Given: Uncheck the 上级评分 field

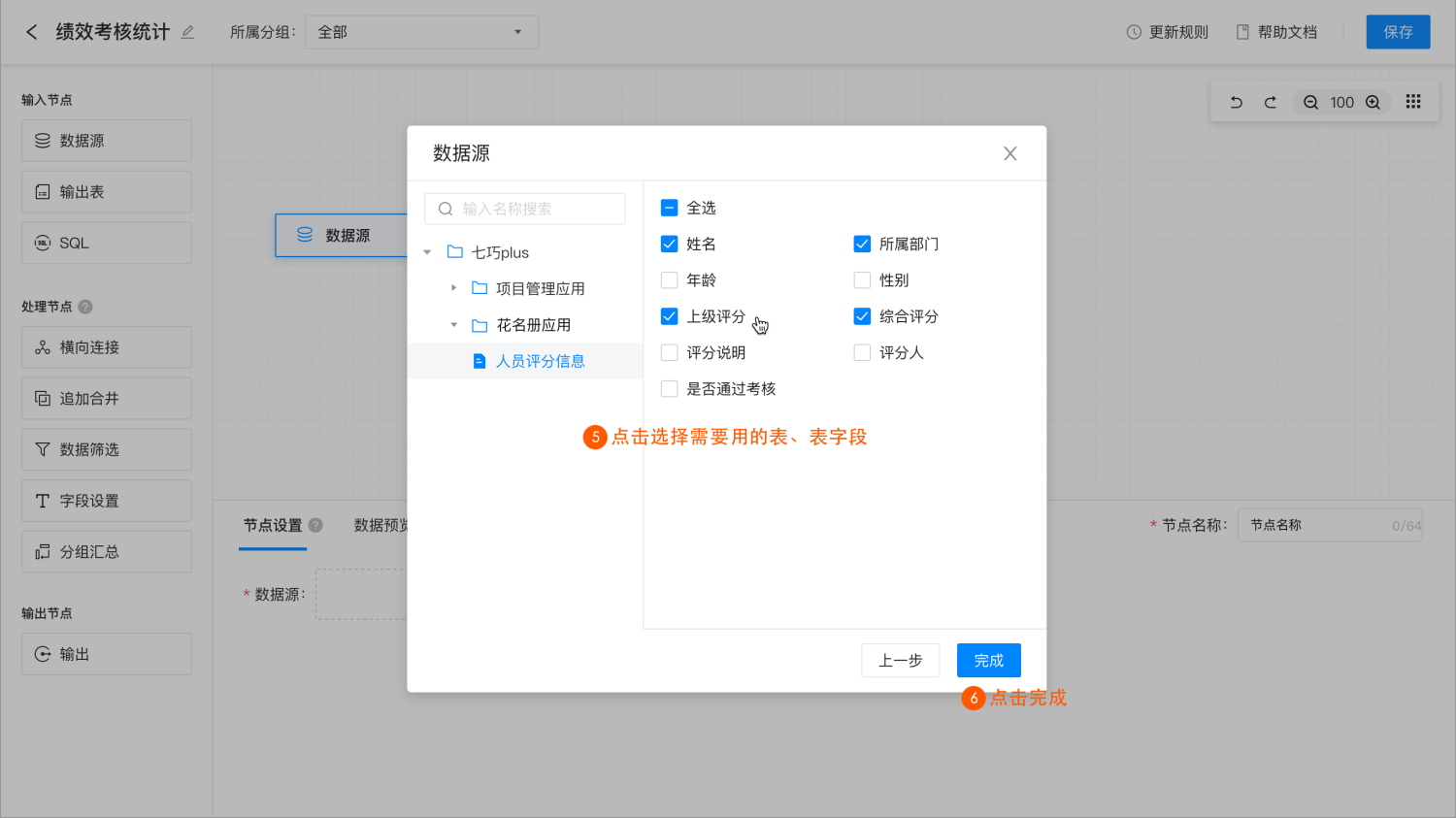Looking at the screenshot, I should (669, 316).
